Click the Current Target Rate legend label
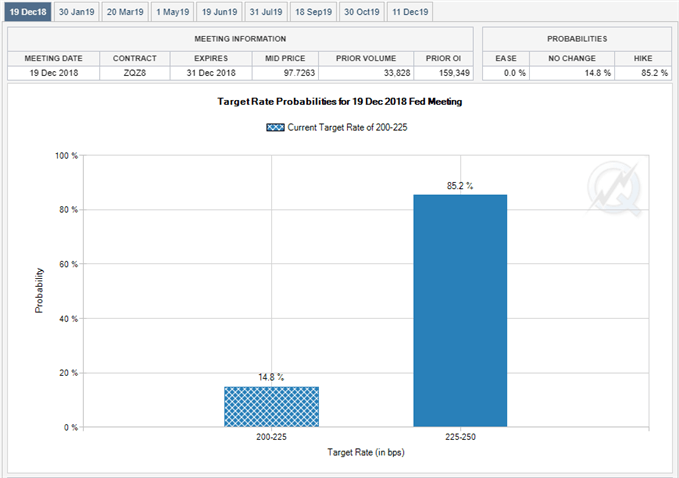This screenshot has height=478, width=679. click(x=347, y=127)
